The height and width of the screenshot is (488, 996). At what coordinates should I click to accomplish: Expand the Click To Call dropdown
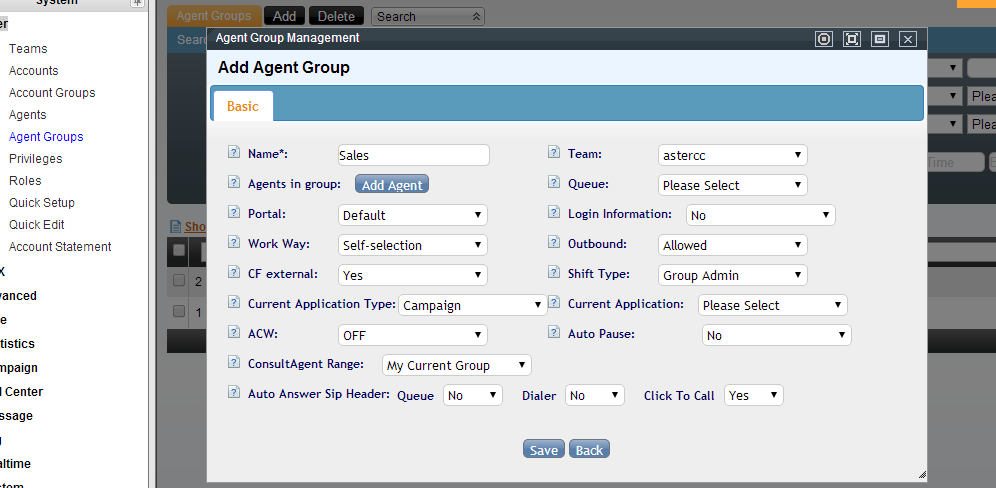tap(753, 395)
